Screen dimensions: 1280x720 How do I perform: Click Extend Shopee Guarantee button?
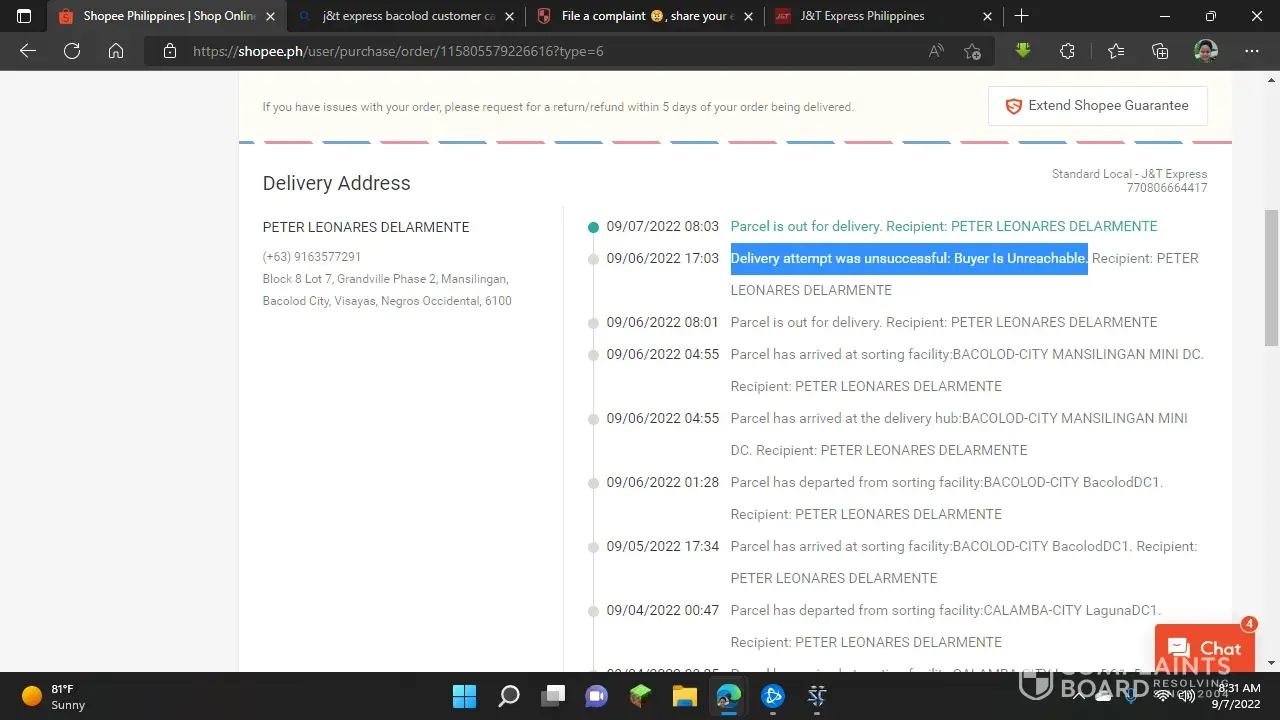coord(1097,106)
